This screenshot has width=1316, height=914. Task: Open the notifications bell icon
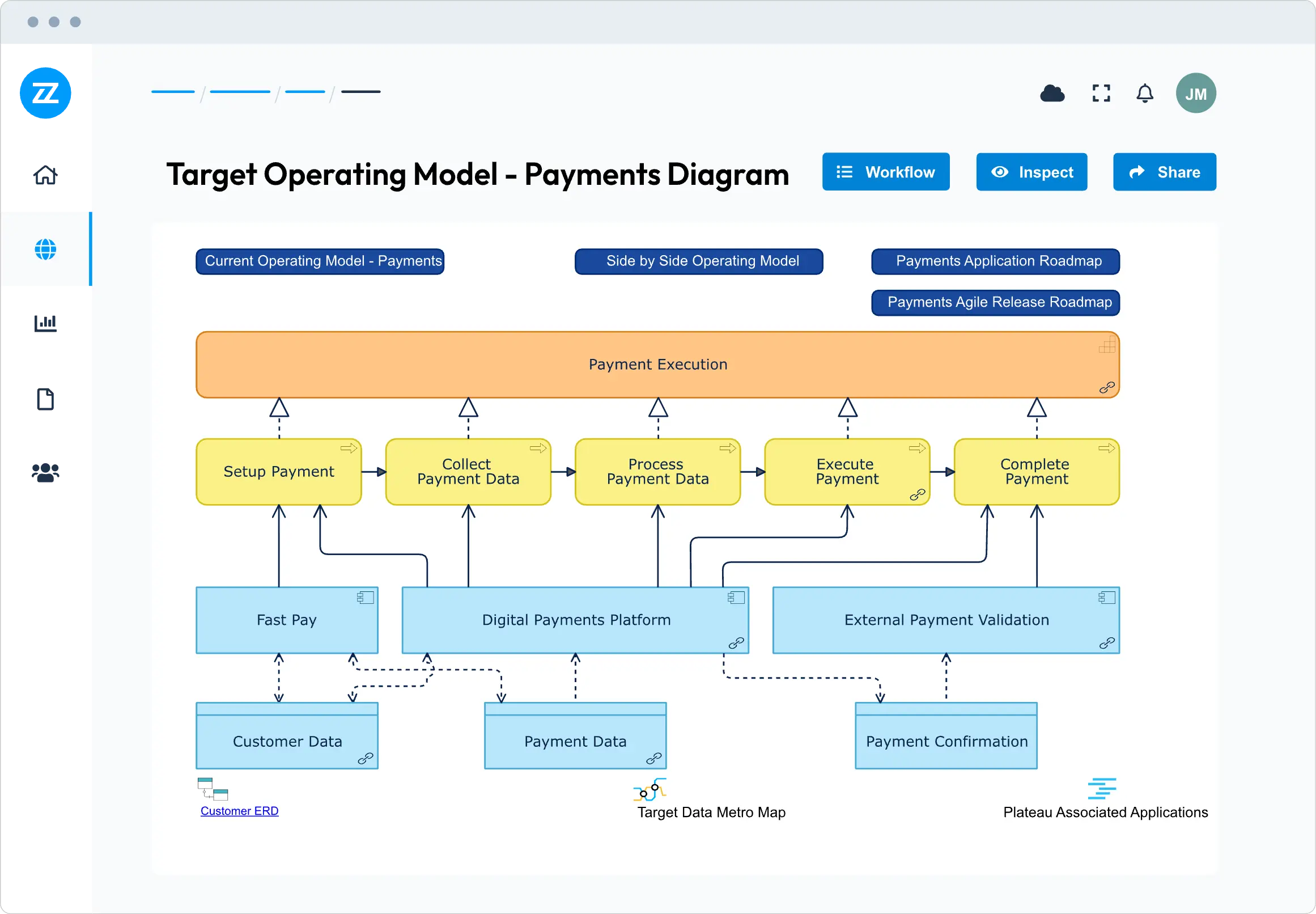tap(1144, 93)
